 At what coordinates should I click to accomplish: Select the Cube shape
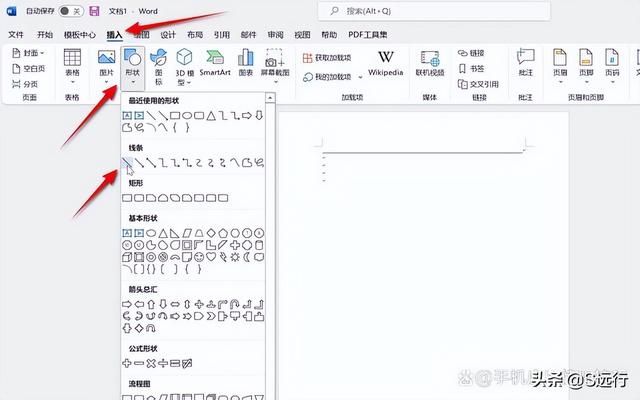point(127,257)
